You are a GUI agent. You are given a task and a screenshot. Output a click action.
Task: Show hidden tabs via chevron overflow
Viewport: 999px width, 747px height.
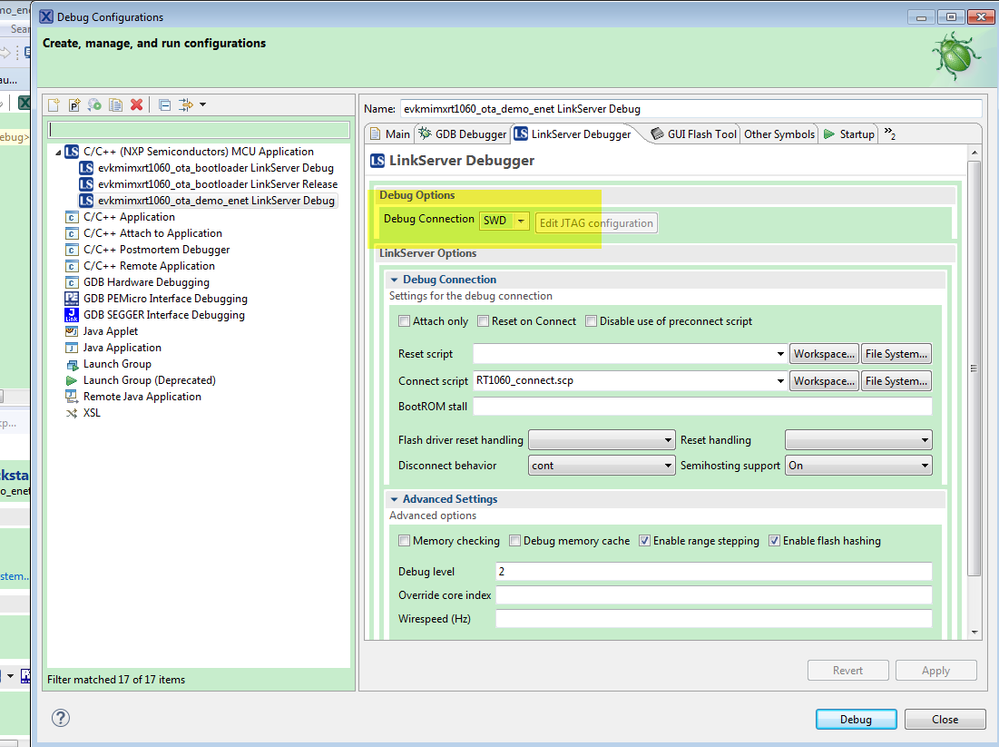(889, 134)
